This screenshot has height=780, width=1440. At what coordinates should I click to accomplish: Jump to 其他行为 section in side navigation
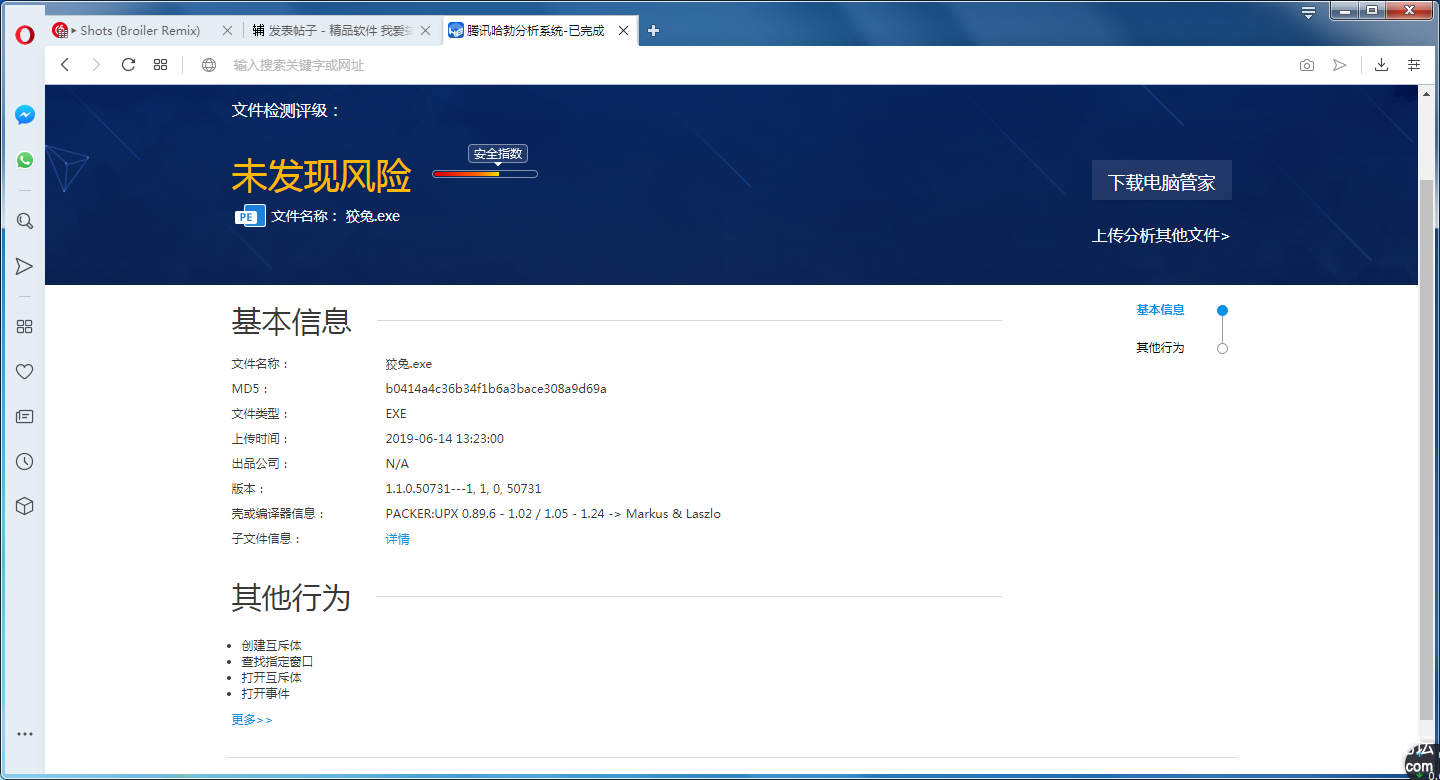click(x=1160, y=348)
